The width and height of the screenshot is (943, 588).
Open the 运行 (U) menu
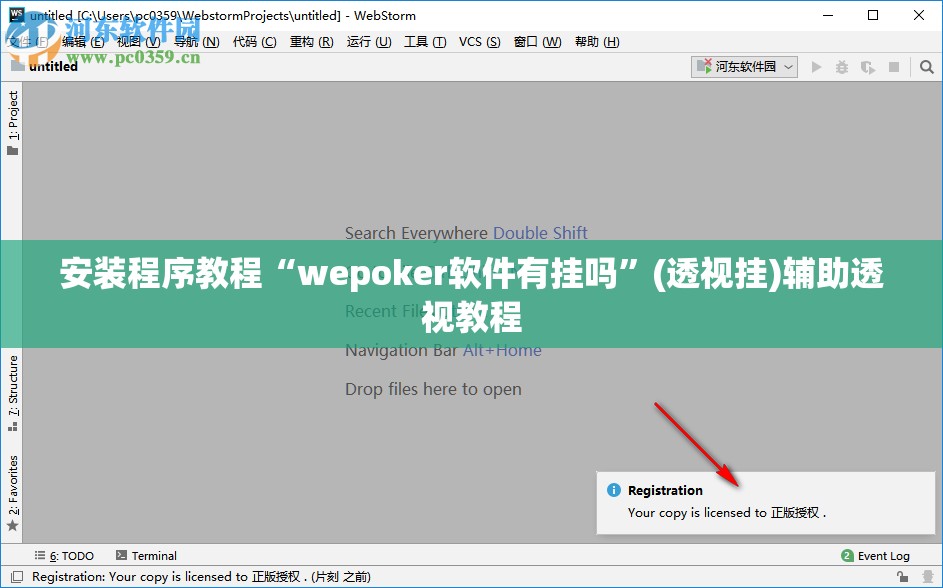click(369, 41)
